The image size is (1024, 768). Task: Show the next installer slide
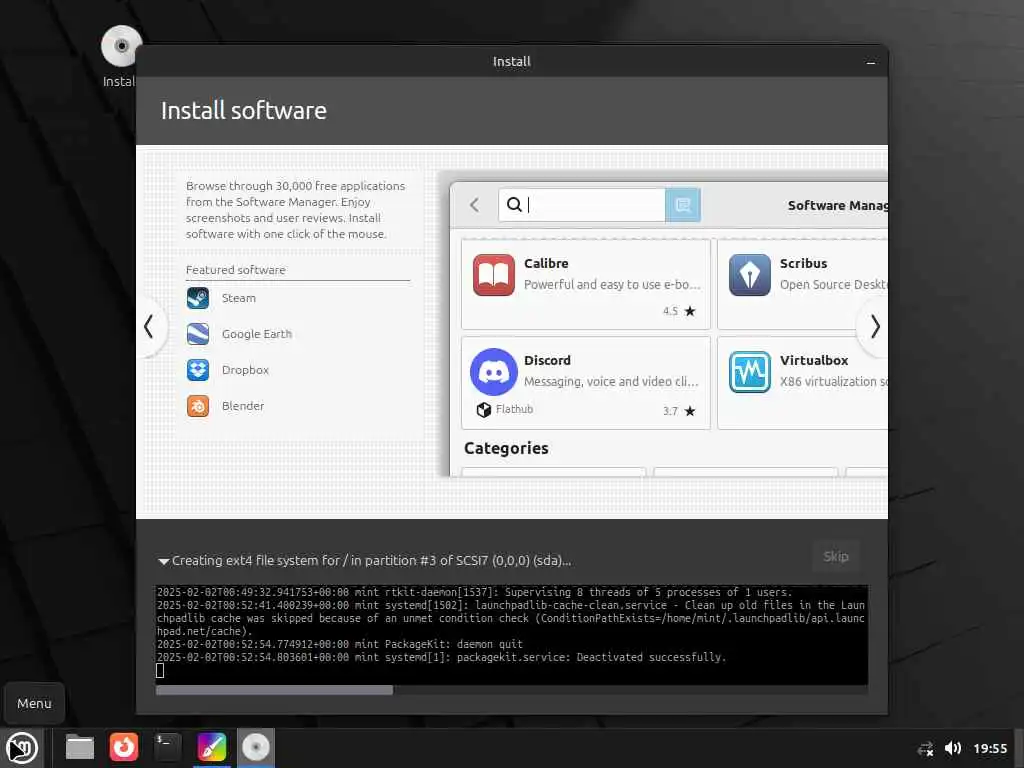874,327
